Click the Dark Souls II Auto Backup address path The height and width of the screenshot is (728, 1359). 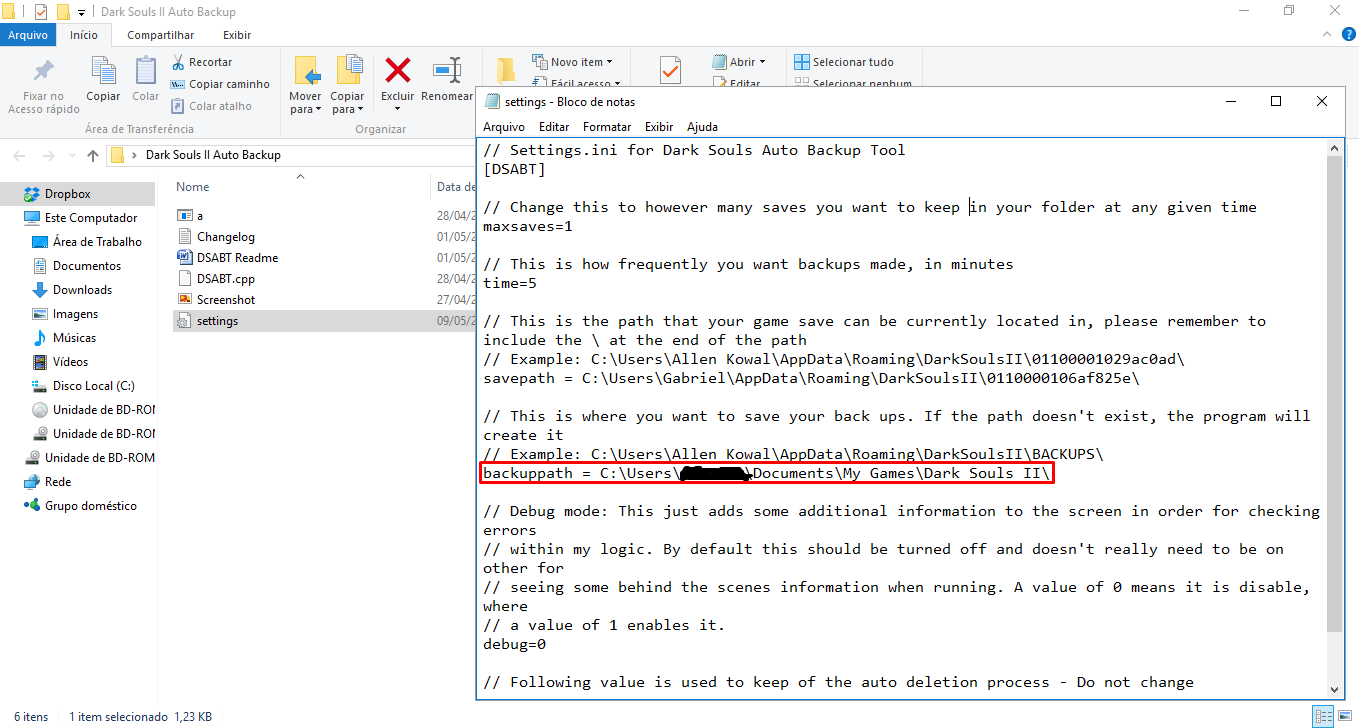click(x=213, y=155)
